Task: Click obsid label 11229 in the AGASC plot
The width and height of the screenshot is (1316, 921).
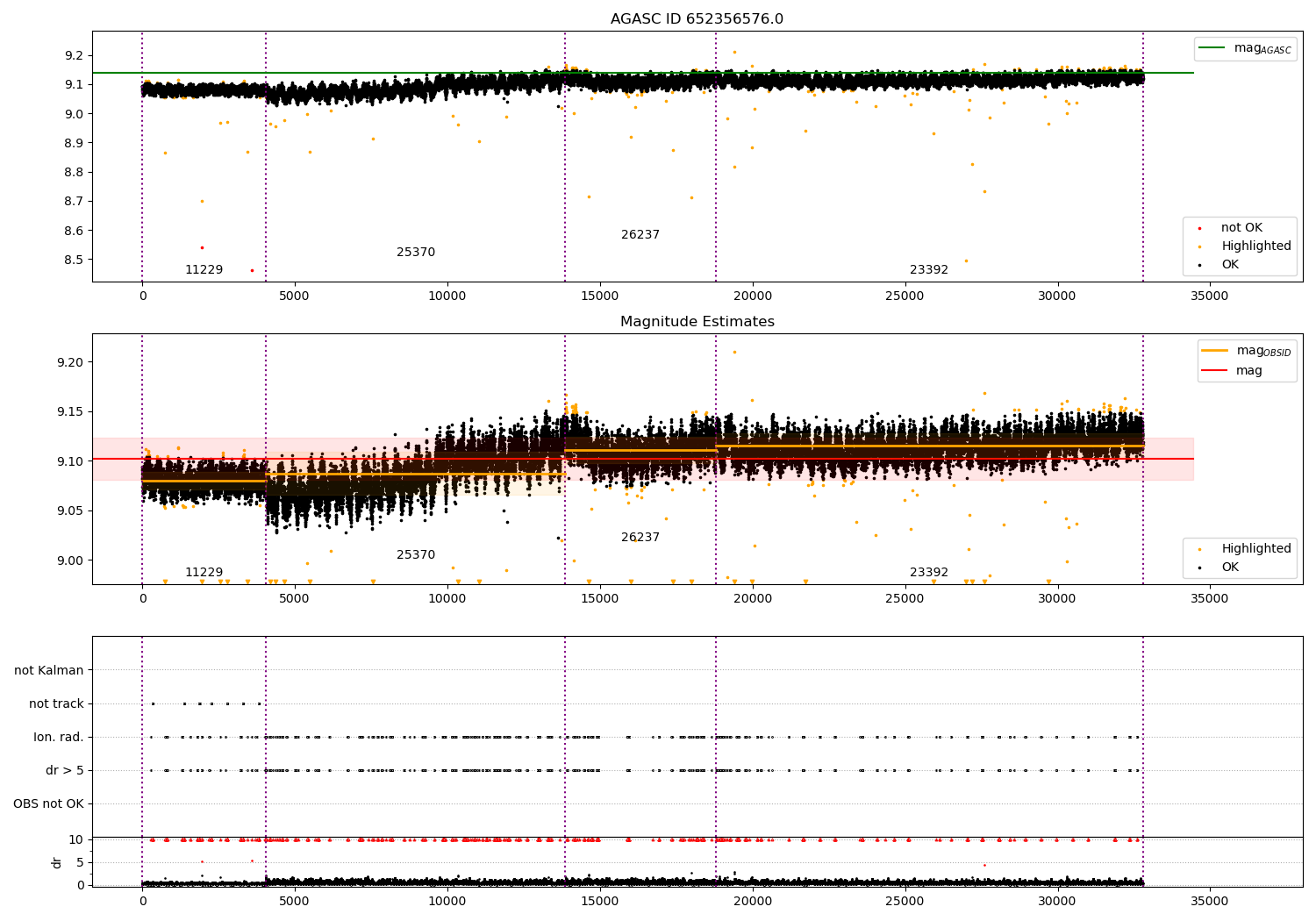Action: 204,270
